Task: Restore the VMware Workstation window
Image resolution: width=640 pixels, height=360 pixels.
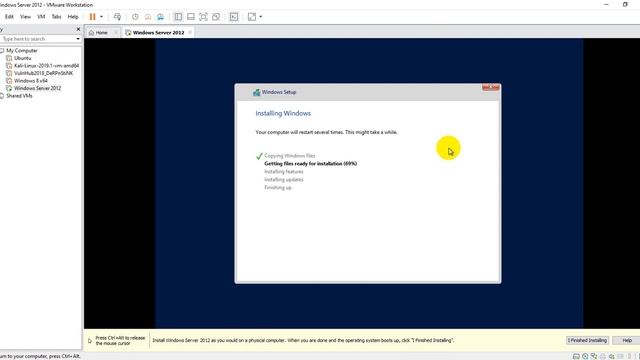Action: [x=625, y=4]
